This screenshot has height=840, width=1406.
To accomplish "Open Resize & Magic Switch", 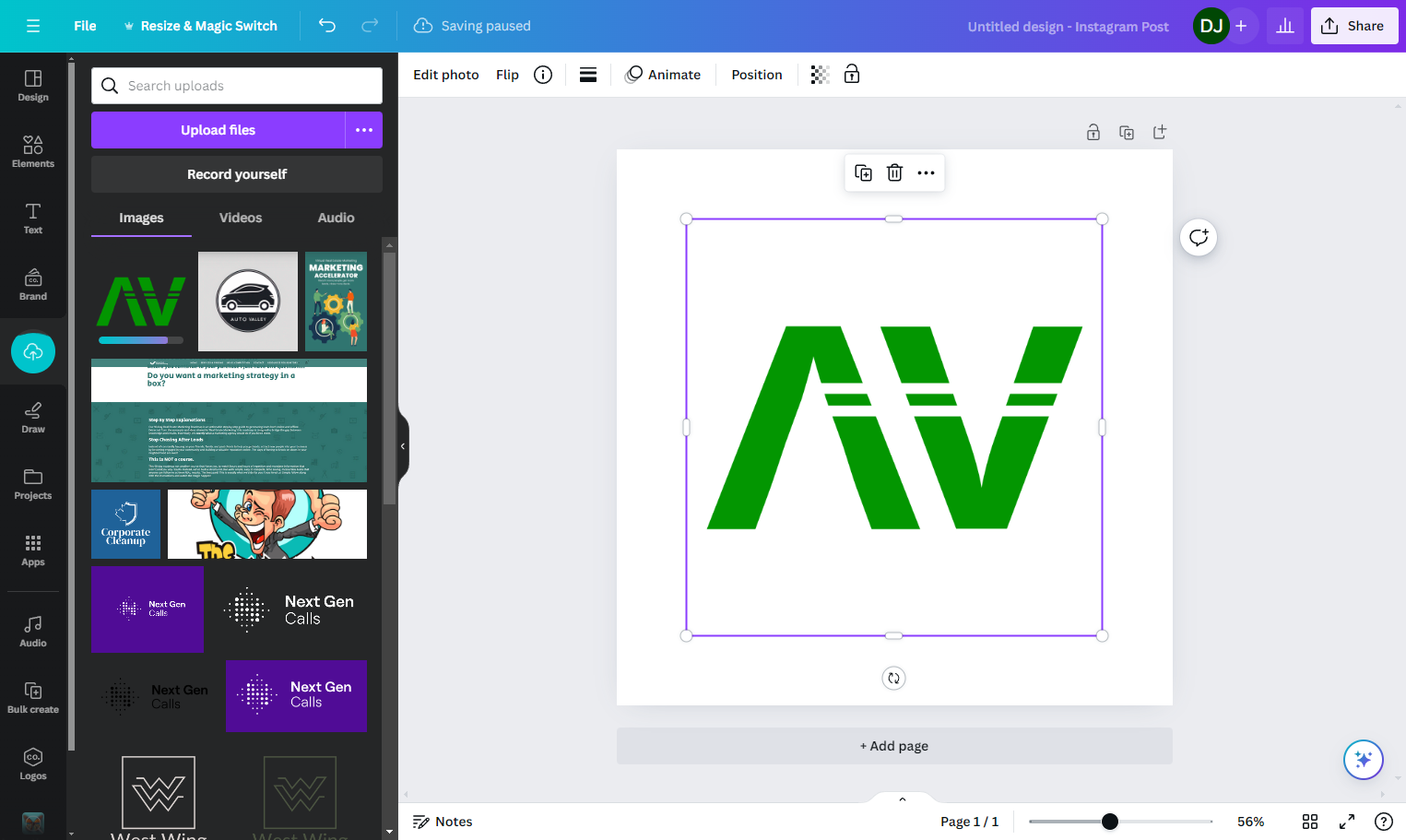I will coord(200,26).
